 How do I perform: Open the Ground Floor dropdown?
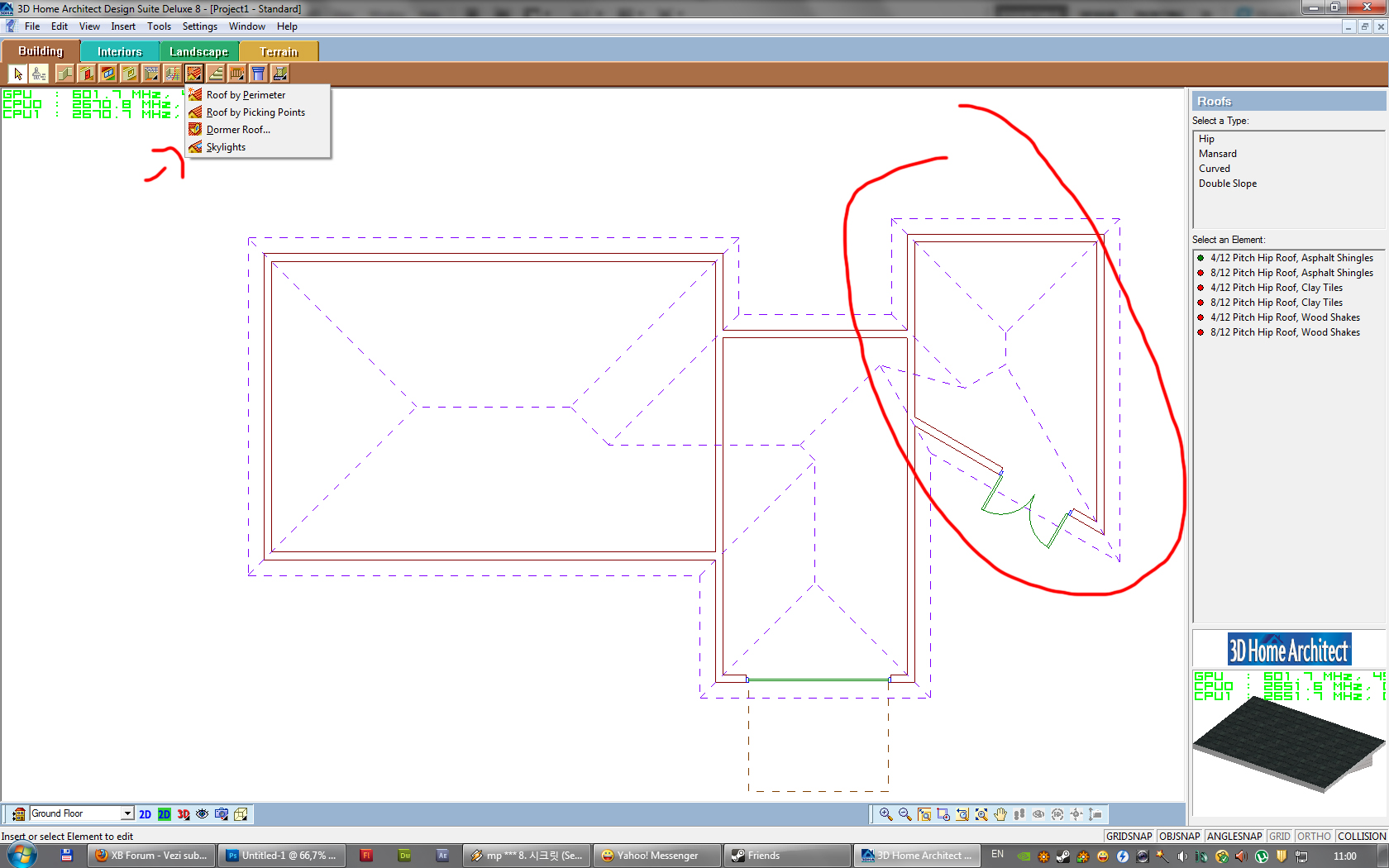[x=127, y=813]
